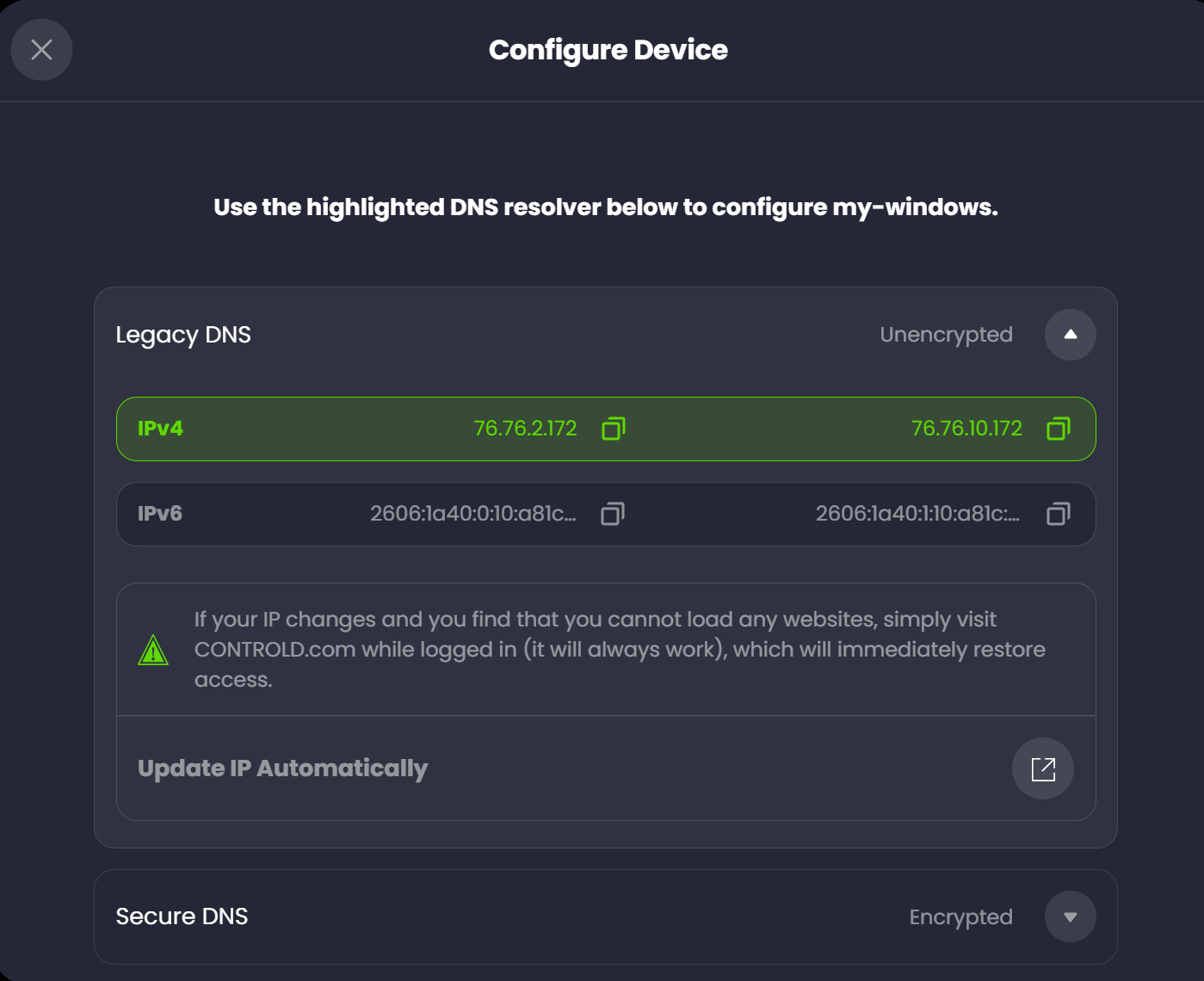Close the Configure Device dialog
Viewport: 1204px width, 981px height.
[41, 50]
